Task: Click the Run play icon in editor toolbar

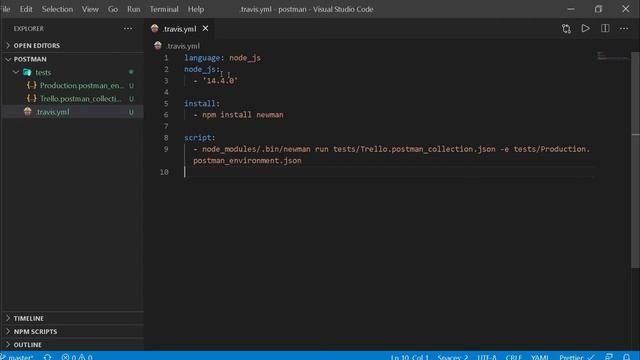Action: tap(585, 28)
